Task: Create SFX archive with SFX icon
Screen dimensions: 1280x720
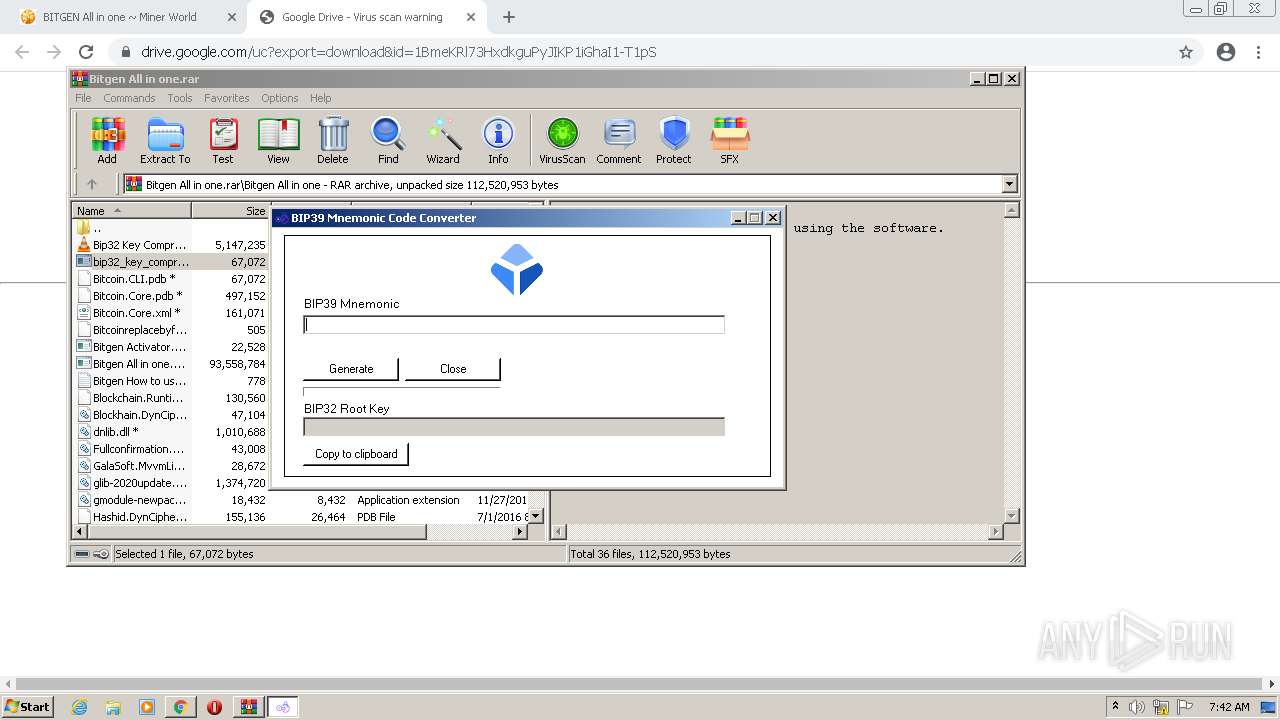Action: (730, 140)
